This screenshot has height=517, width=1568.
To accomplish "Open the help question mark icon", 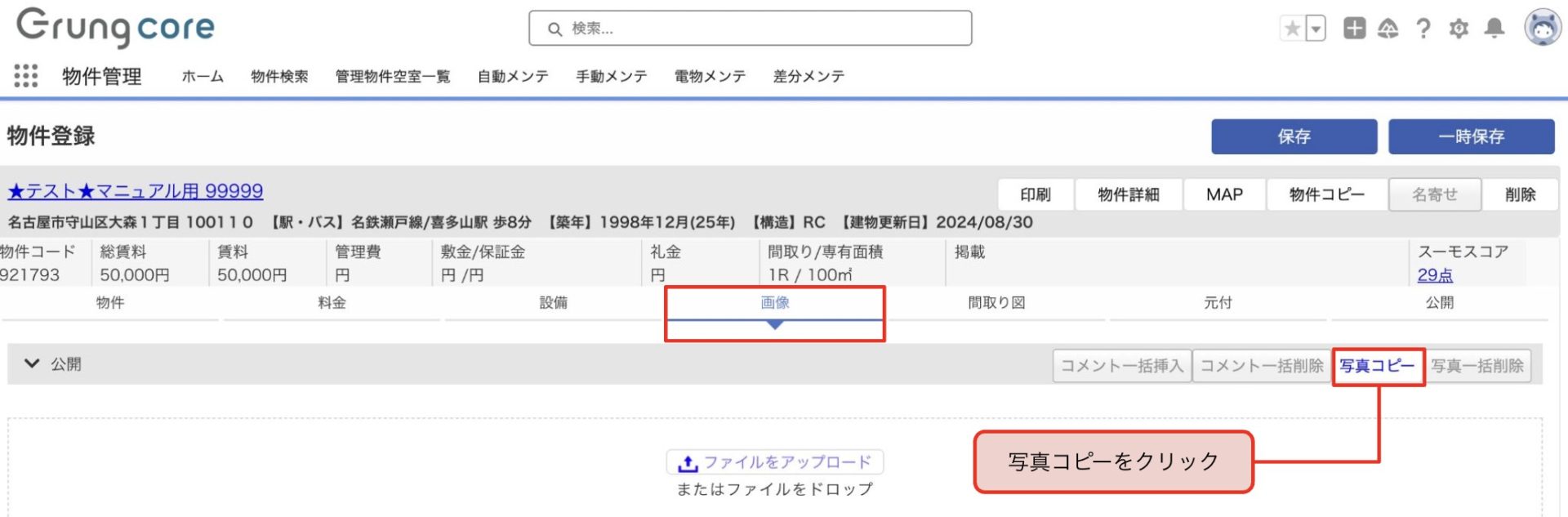I will (1423, 29).
